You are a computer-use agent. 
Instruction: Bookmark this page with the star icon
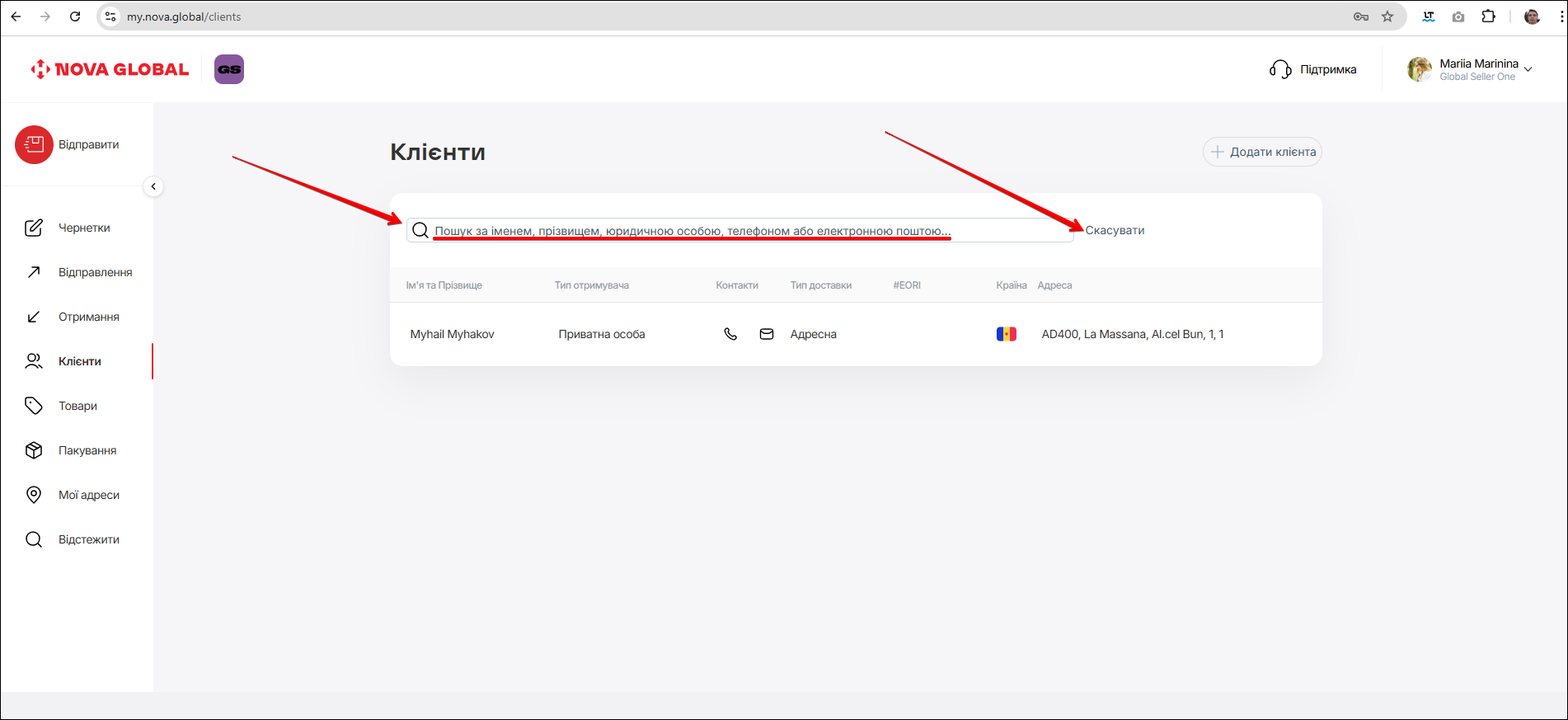[x=1387, y=16]
